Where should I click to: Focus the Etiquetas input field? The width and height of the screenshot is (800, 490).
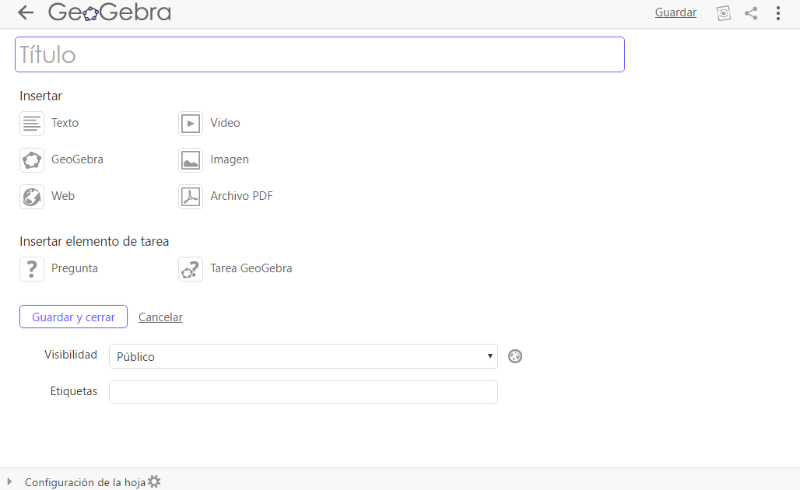pos(303,392)
